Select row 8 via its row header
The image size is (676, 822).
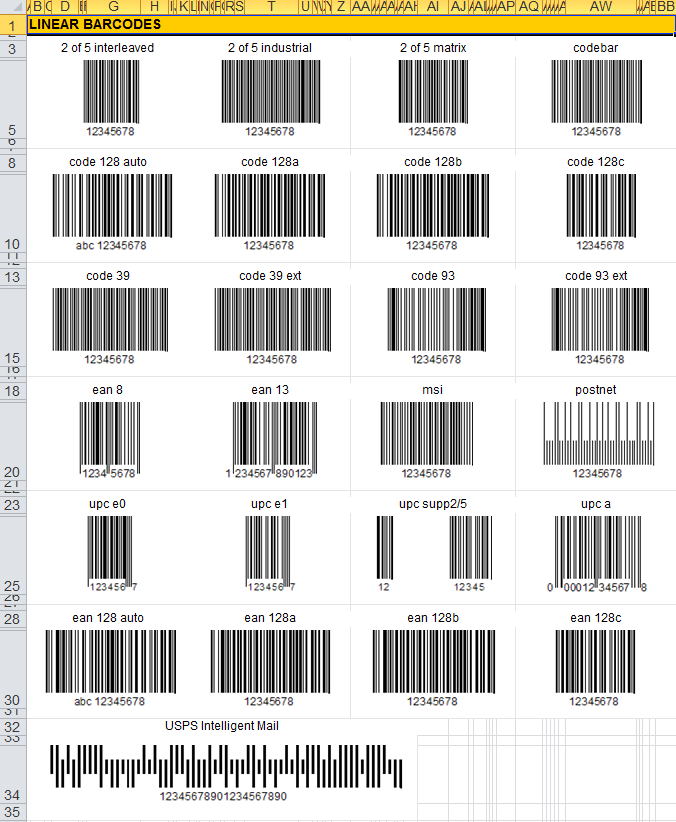[13, 163]
